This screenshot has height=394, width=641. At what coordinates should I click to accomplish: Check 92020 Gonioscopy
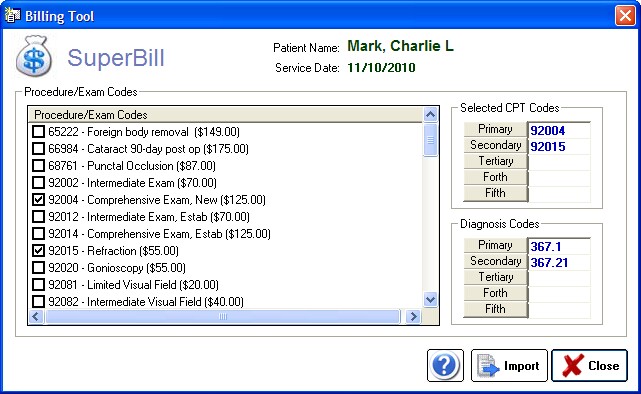pyautogui.click(x=38, y=267)
